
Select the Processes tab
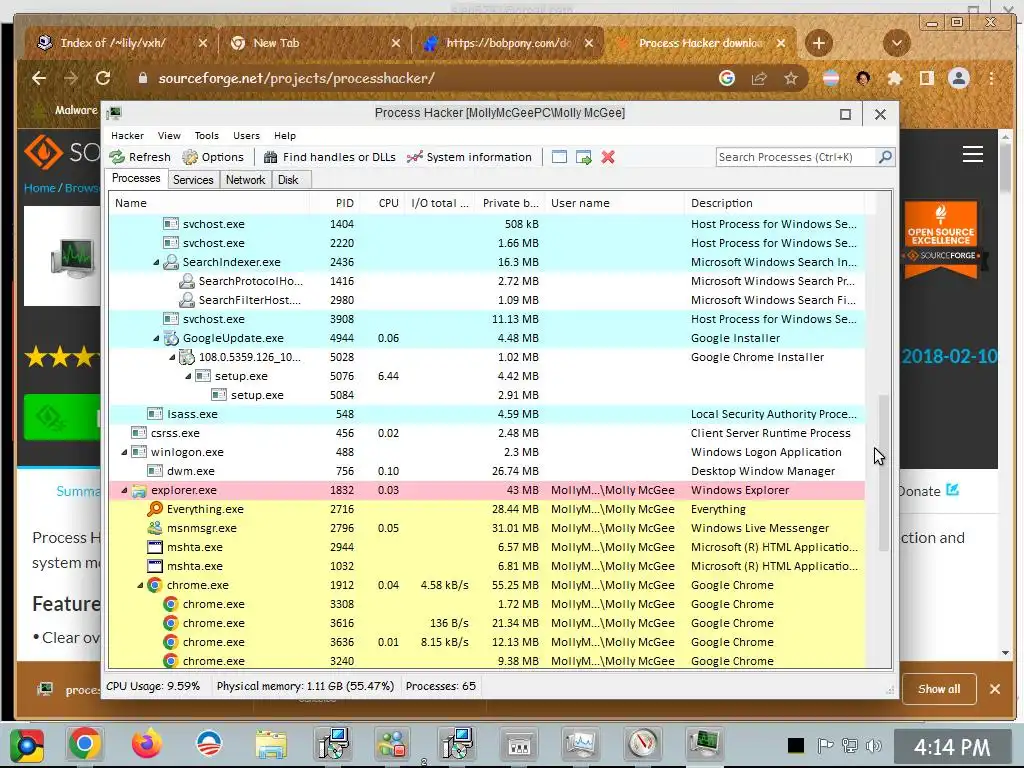(136, 178)
